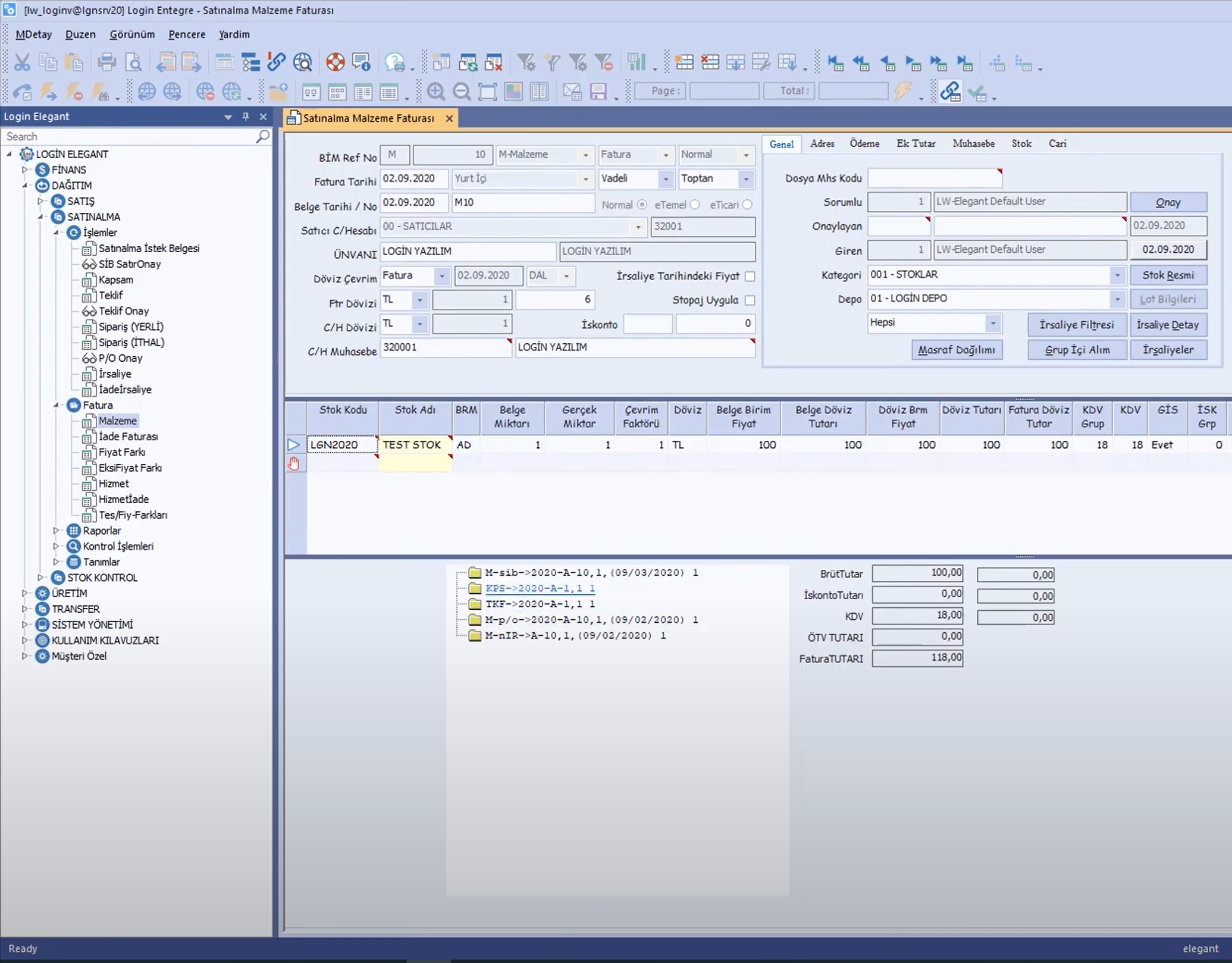Go to first record navigation icon
This screenshot has height=963, width=1232.
tap(835, 62)
